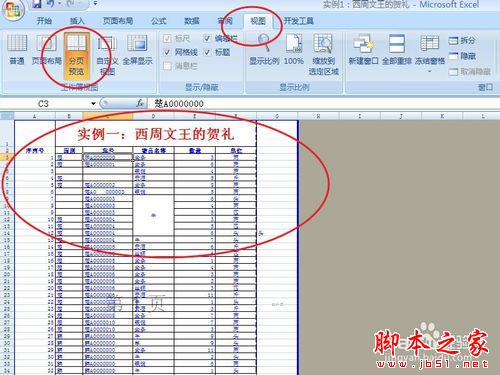The image size is (500, 375).
Task: Click the title cell 实例一：西周文王的贺礼
Action: coord(156,134)
